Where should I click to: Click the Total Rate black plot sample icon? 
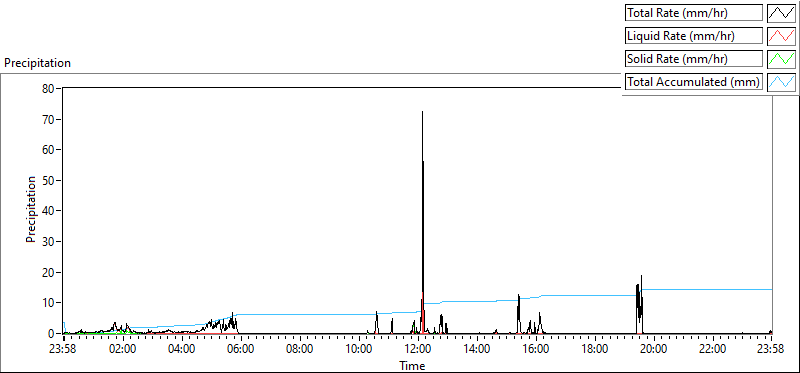point(782,13)
